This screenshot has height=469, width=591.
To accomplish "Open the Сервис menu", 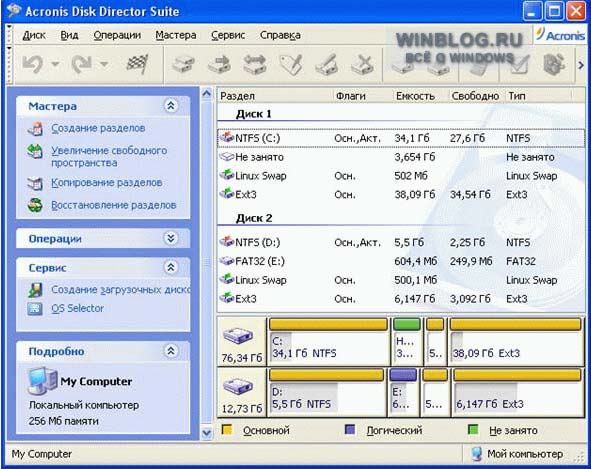I will click(x=228, y=35).
